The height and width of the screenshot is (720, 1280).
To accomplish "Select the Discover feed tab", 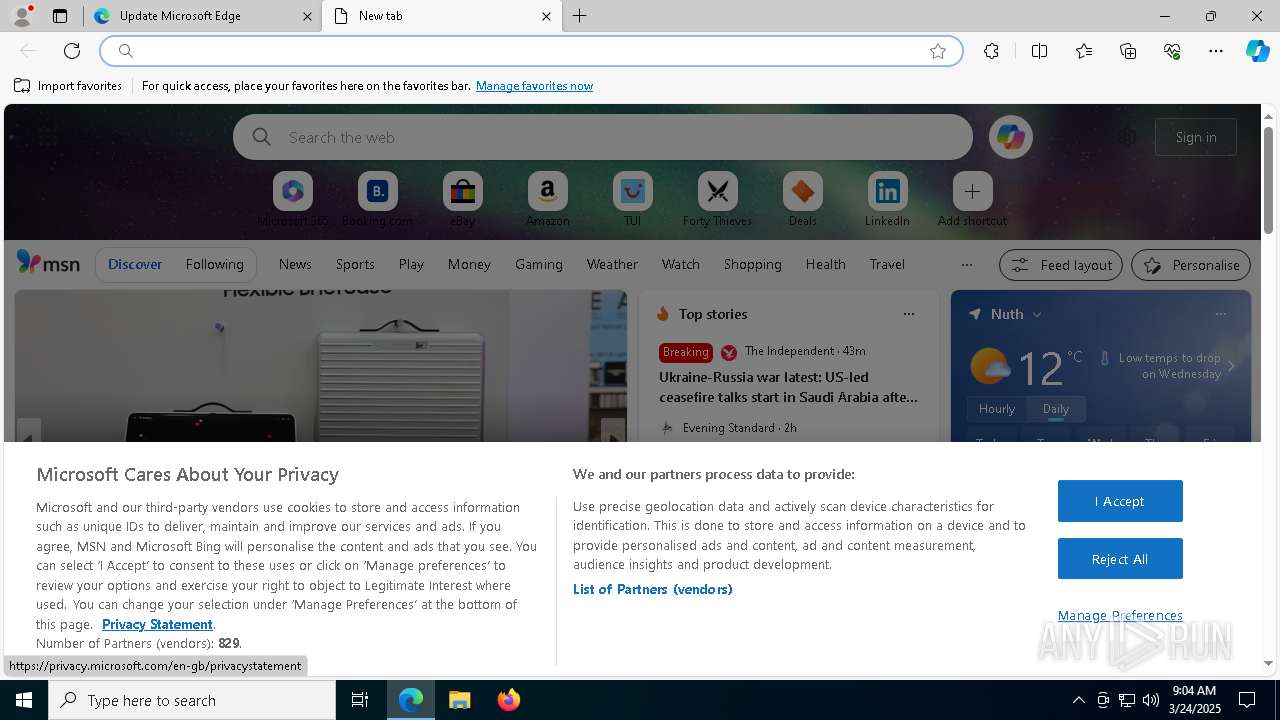I will 135,264.
